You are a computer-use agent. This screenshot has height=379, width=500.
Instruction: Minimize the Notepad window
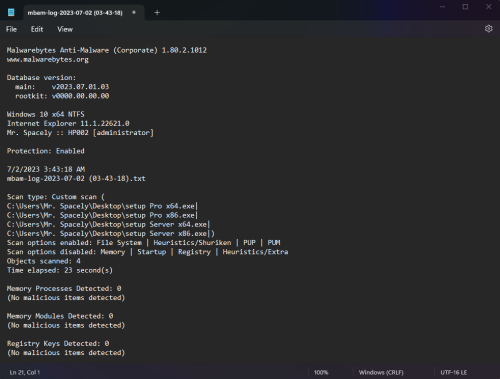pos(442,7)
